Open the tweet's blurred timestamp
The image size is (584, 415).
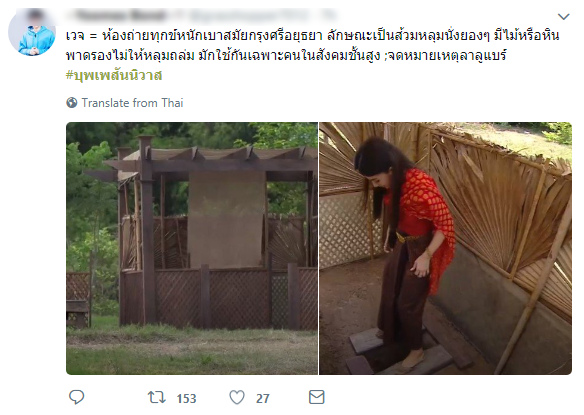point(329,16)
